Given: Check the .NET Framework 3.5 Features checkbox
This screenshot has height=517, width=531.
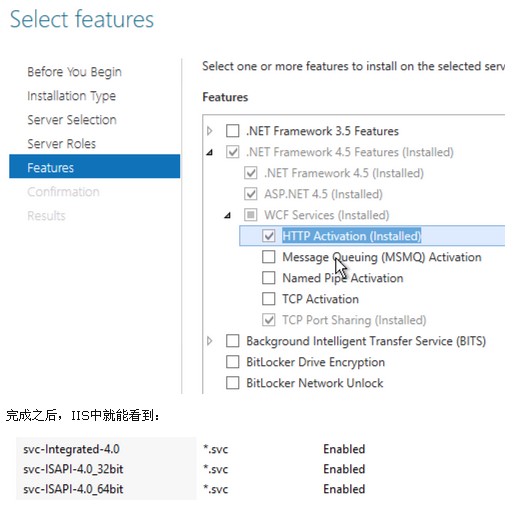Looking at the screenshot, I should coord(232,131).
